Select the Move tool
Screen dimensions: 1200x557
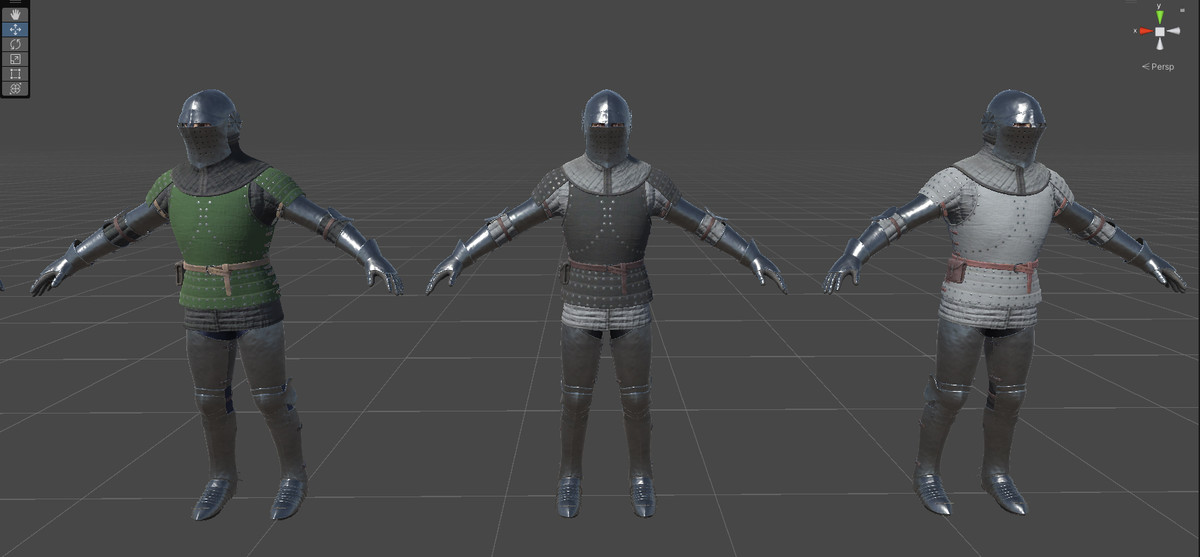pos(15,30)
